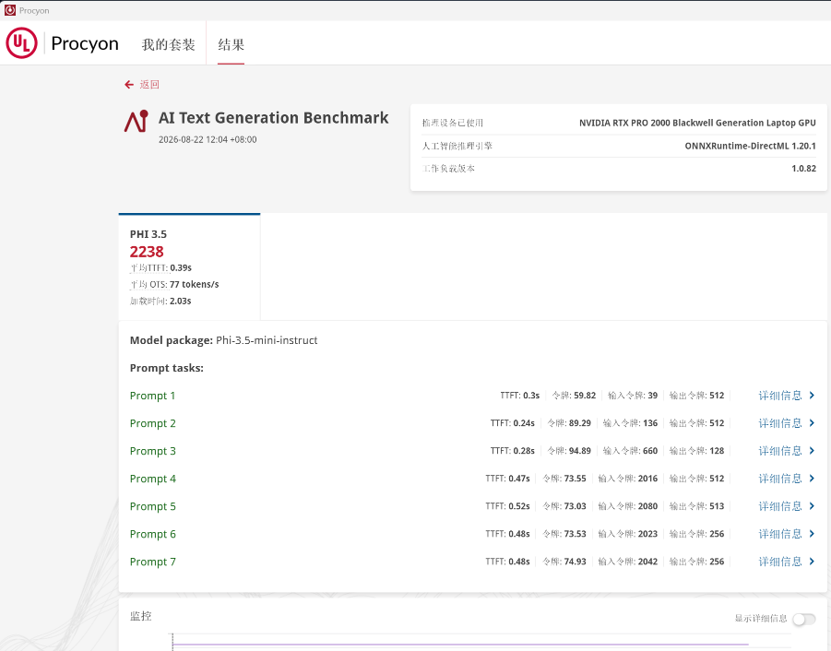Click the NVIDIA RTX PRO 2000 device name
Viewport: 831px width, 651px height.
[697, 123]
